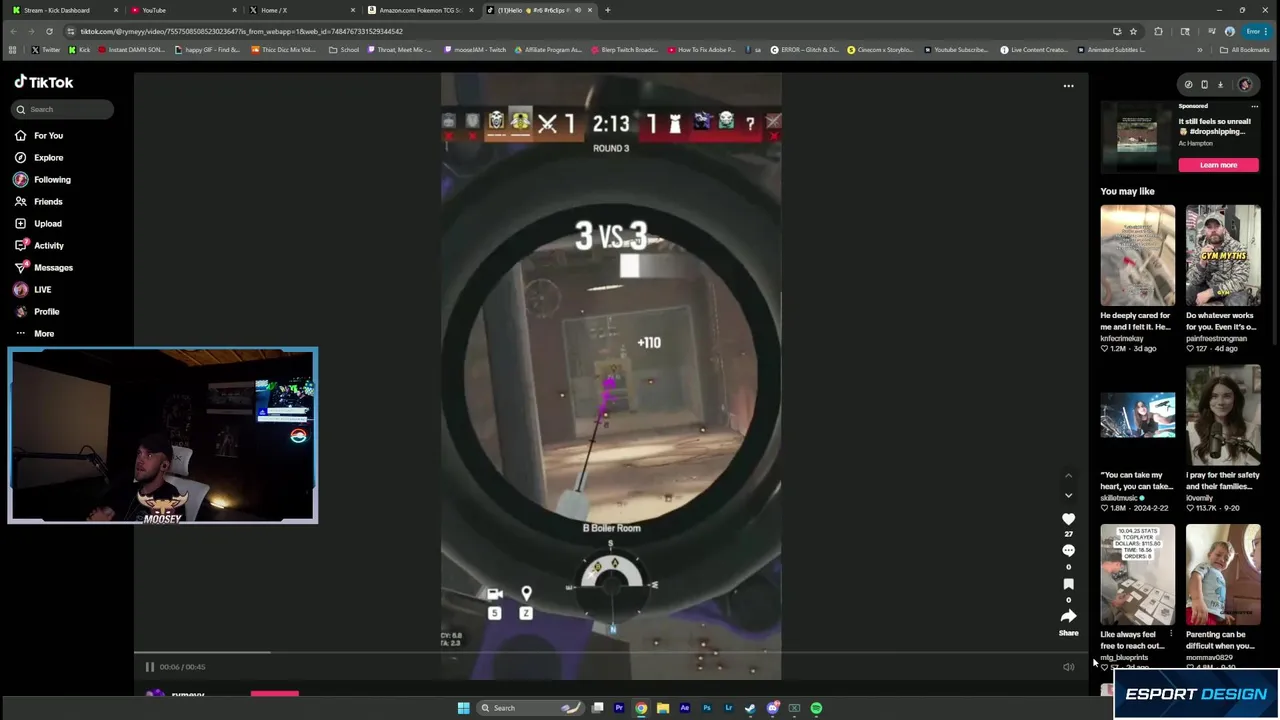The width and height of the screenshot is (1280, 720).
Task: Open your Profile page
Action: tap(38, 312)
